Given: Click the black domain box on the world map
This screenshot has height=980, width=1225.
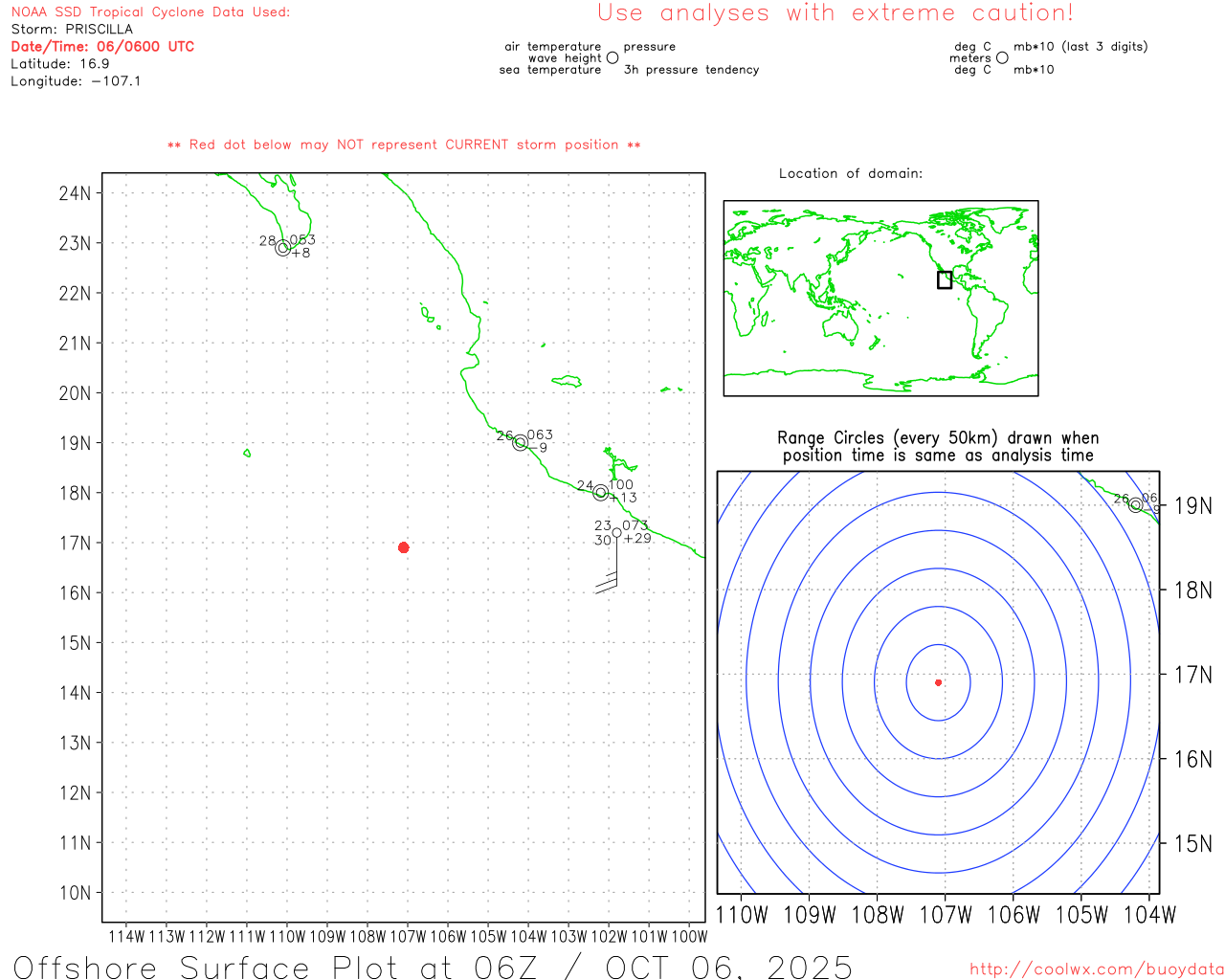Looking at the screenshot, I should tap(945, 279).
